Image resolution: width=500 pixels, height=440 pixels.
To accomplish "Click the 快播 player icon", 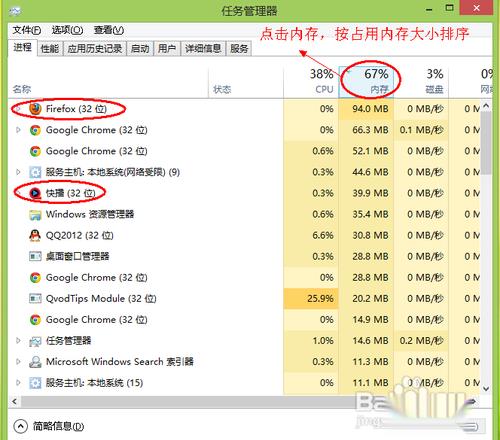I will coord(35,193).
